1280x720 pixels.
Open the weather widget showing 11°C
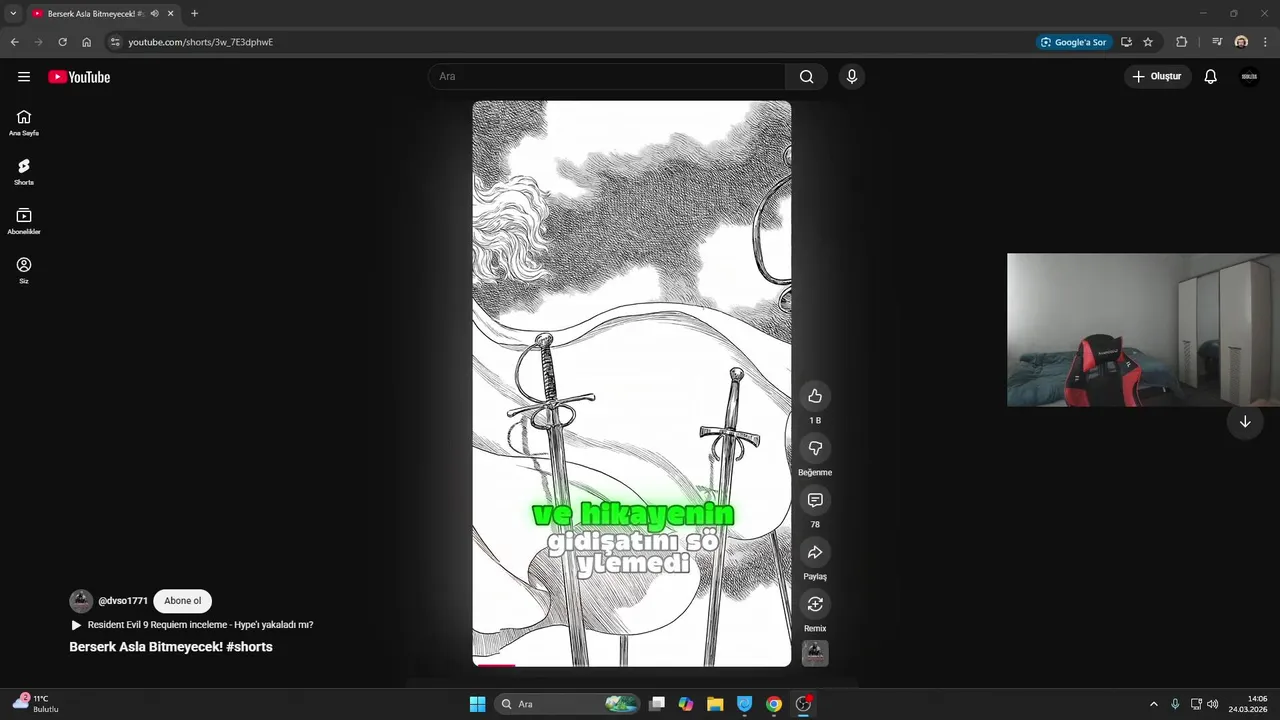[x=37, y=704]
